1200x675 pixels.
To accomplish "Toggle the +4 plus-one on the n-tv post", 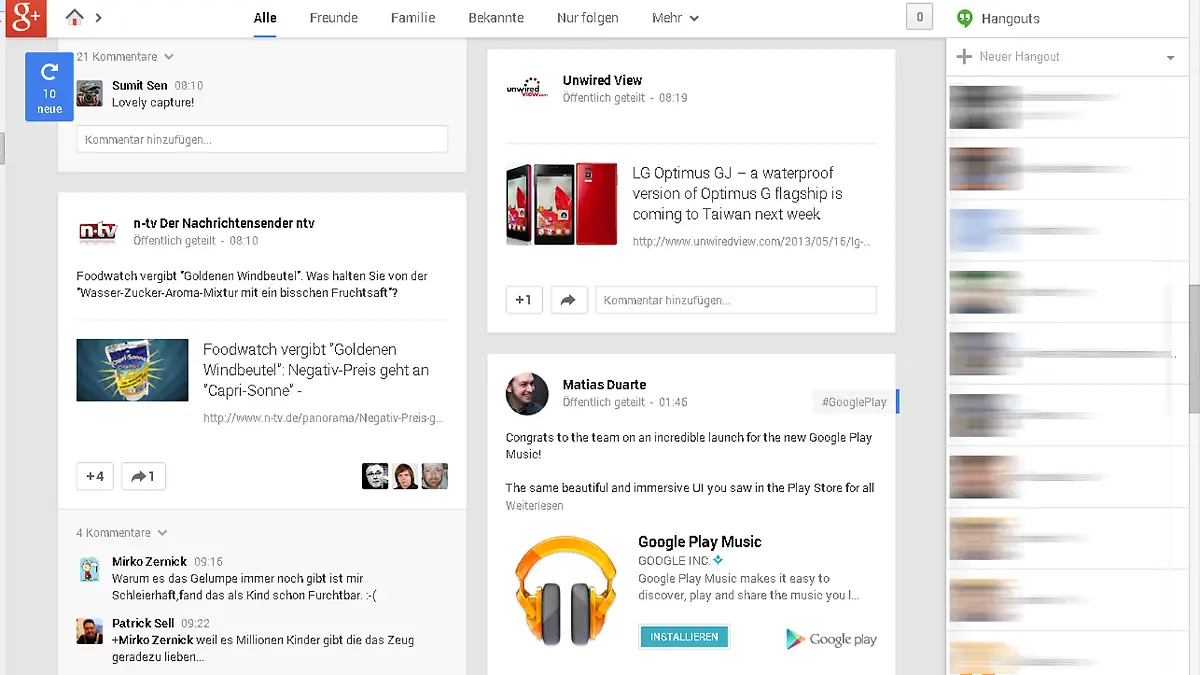I will point(94,476).
